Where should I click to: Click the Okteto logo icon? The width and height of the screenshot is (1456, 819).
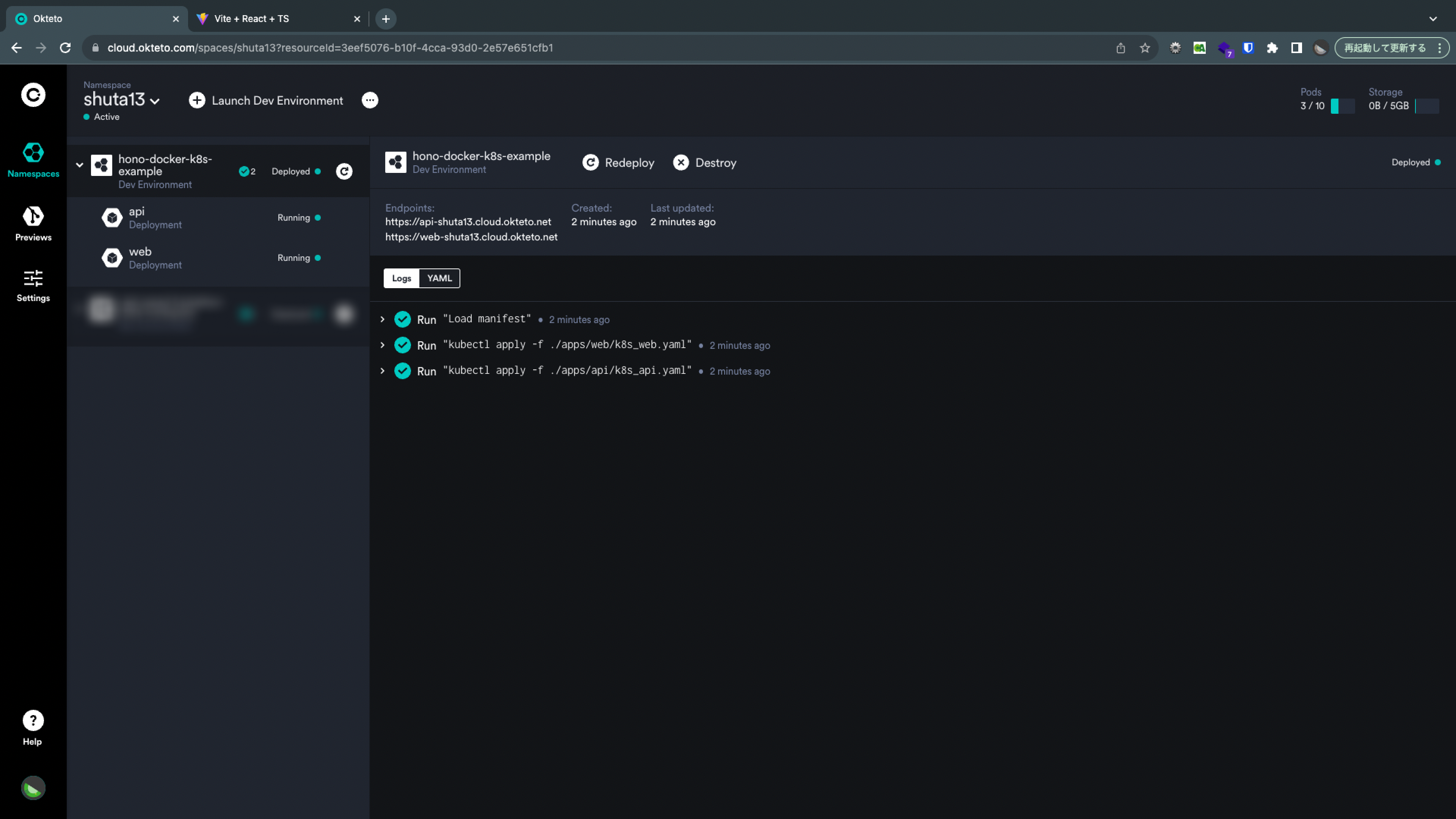33,95
